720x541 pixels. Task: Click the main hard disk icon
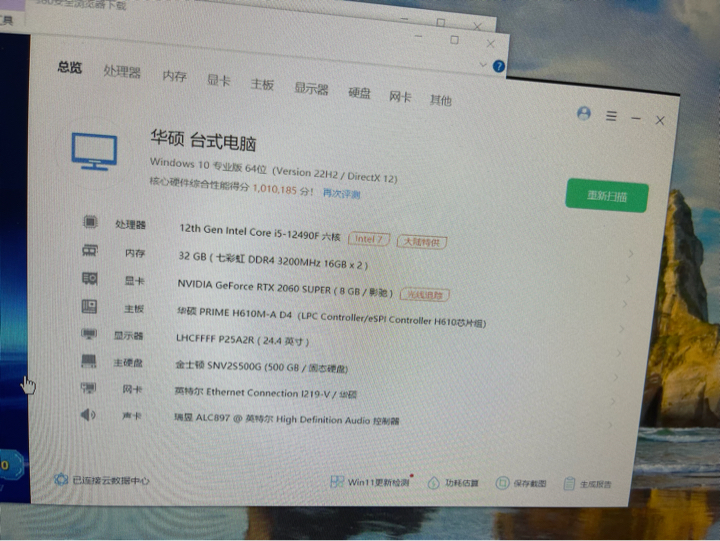pos(89,361)
